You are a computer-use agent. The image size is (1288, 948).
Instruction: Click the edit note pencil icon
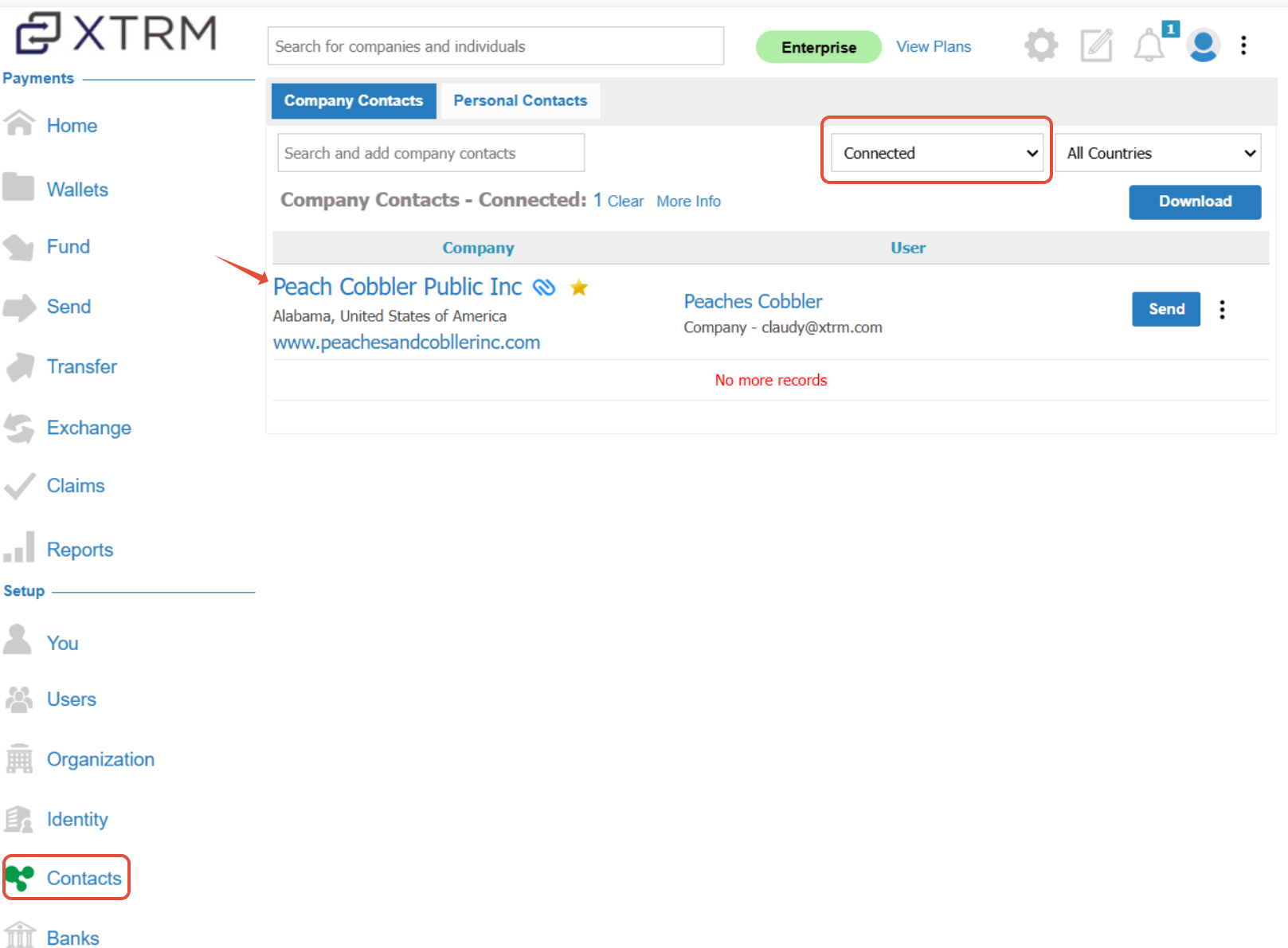click(1096, 45)
